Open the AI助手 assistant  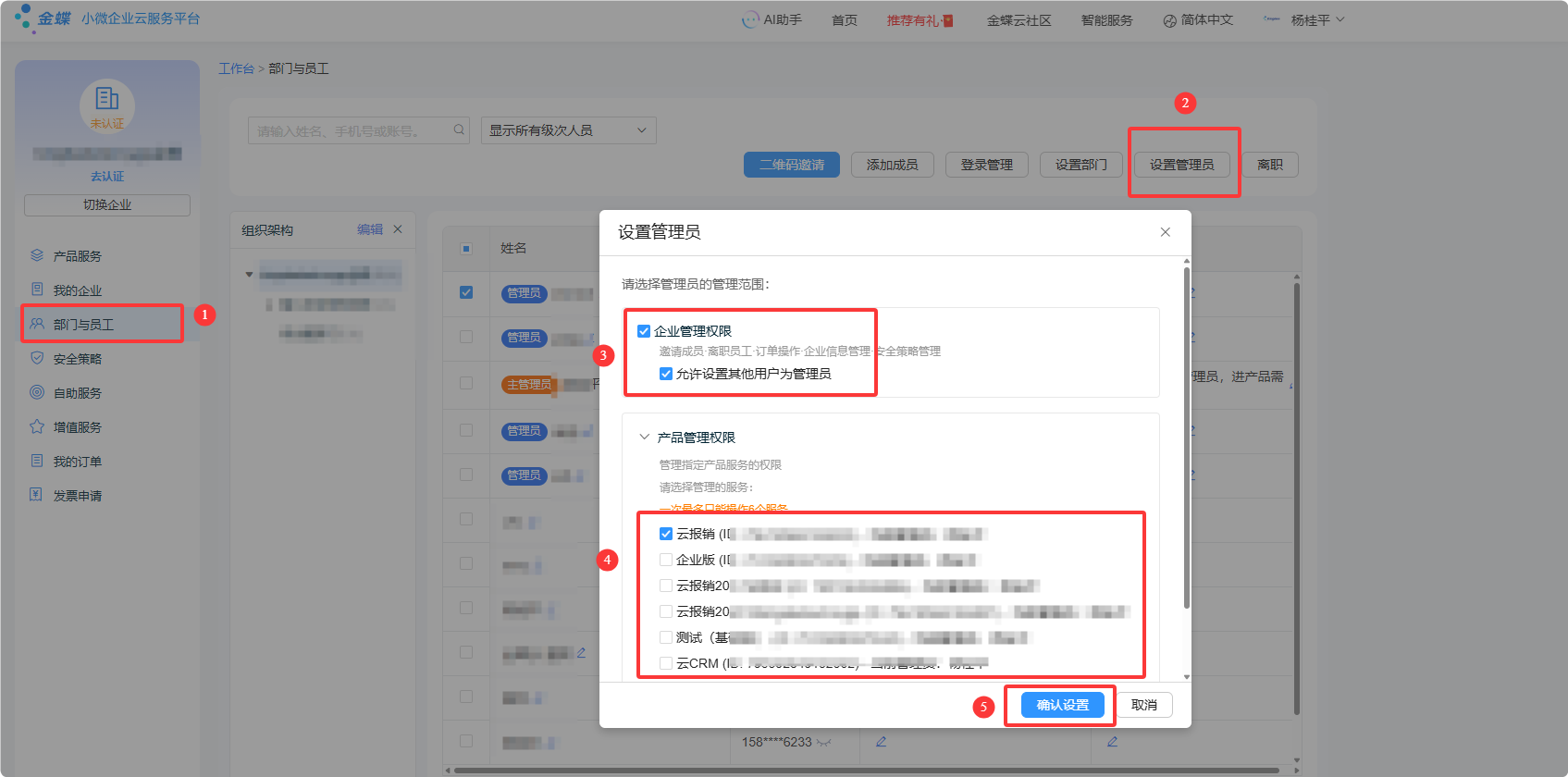click(x=772, y=19)
